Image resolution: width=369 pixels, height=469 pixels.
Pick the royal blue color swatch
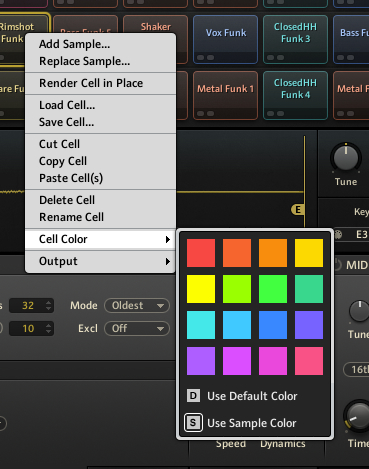tap(273, 325)
